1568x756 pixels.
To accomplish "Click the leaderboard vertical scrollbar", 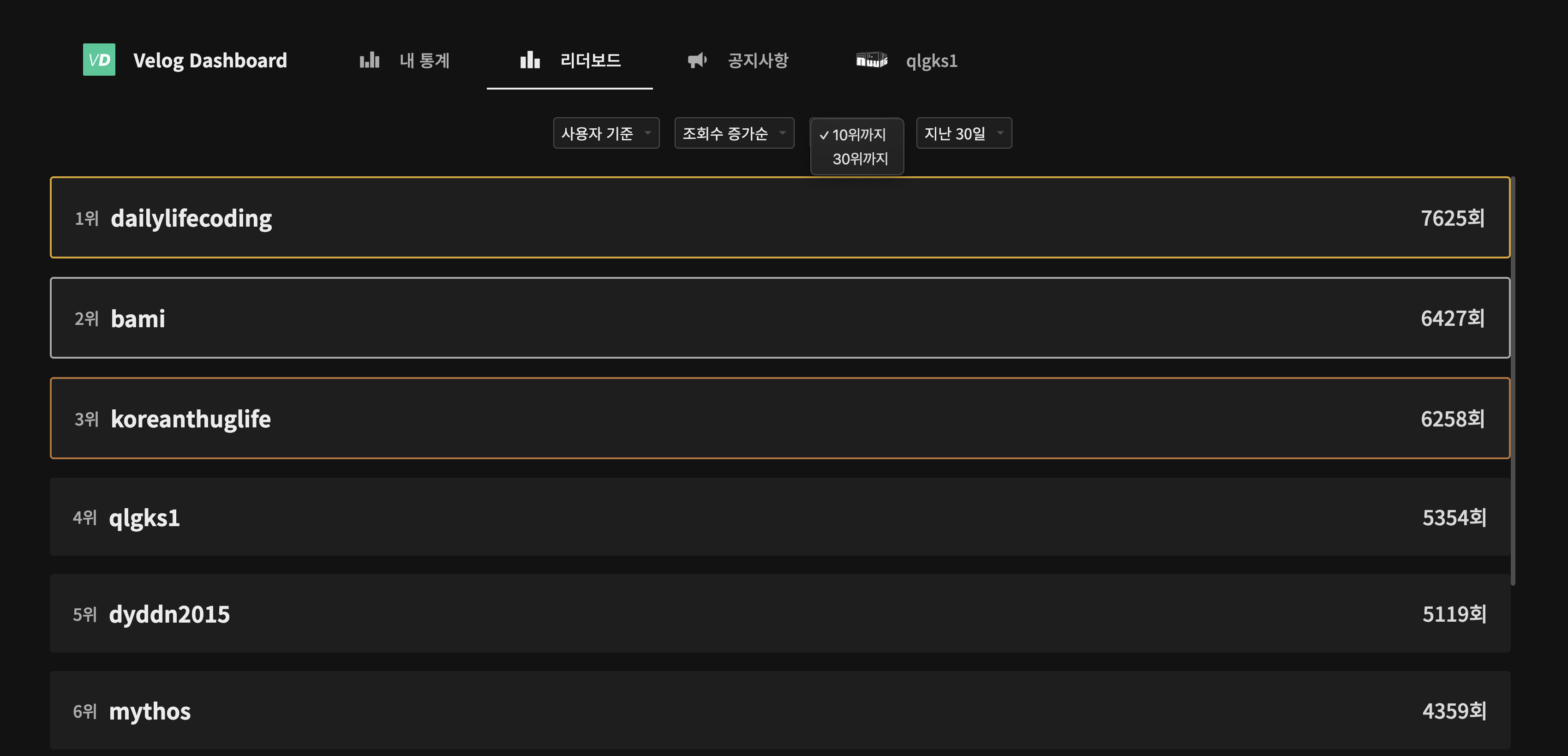I will [1513, 381].
